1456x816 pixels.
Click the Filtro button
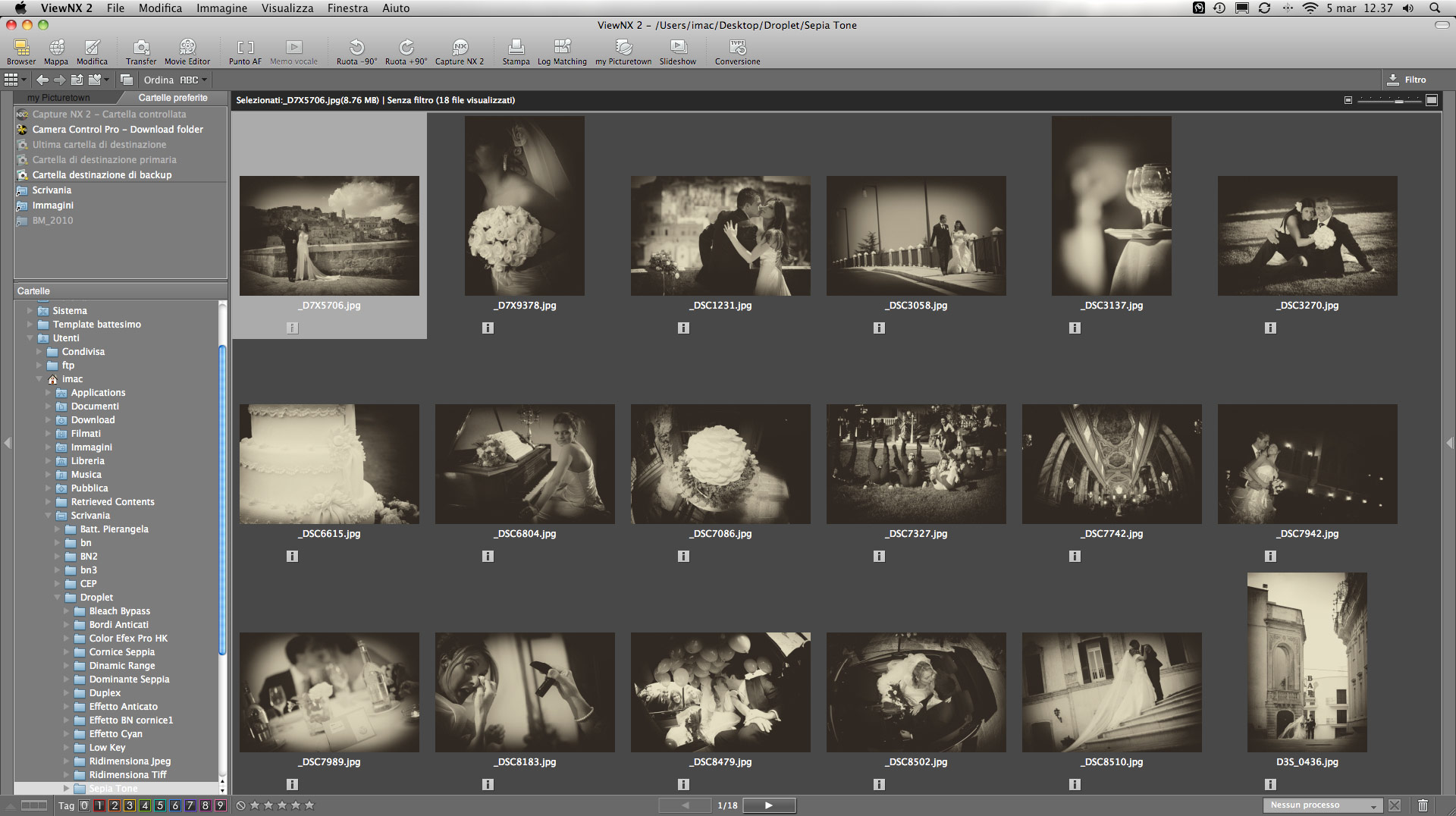[x=1407, y=80]
